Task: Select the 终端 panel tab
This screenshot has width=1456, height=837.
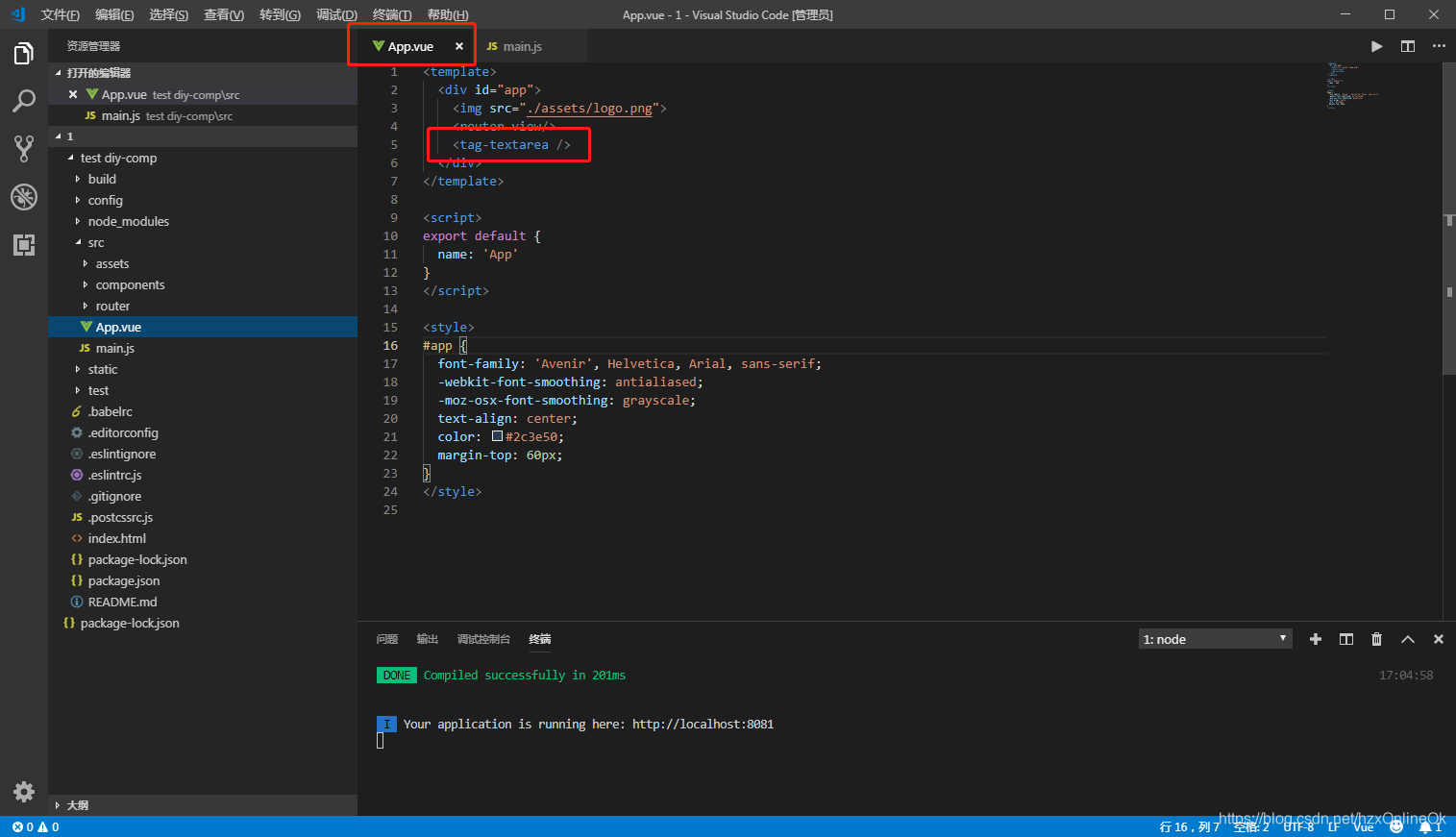Action: [x=539, y=639]
